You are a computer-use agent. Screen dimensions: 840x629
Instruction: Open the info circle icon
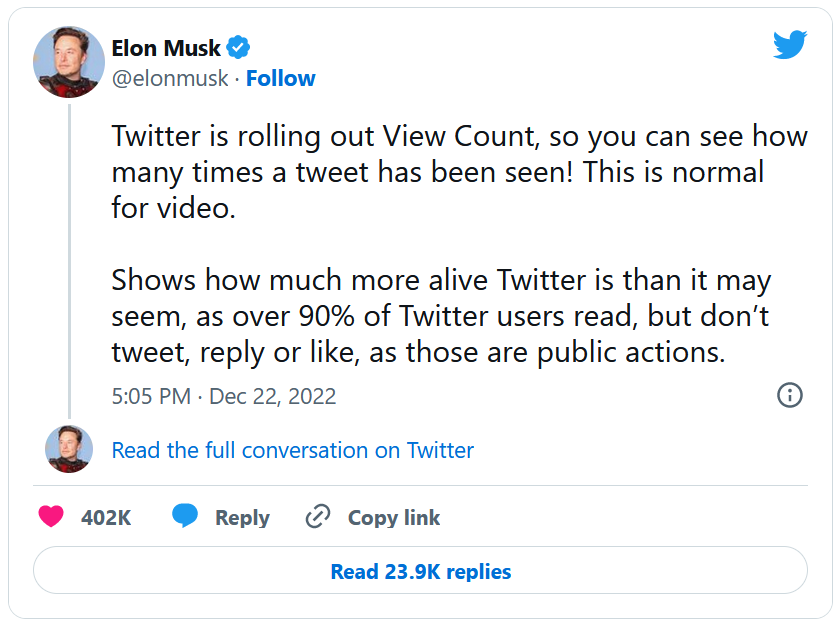pyautogui.click(x=789, y=395)
